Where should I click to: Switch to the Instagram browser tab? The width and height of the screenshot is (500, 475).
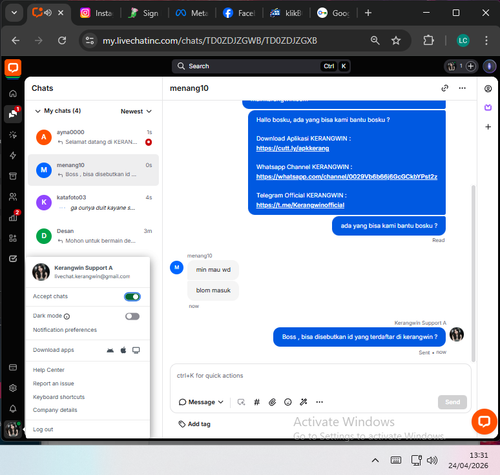(97, 13)
